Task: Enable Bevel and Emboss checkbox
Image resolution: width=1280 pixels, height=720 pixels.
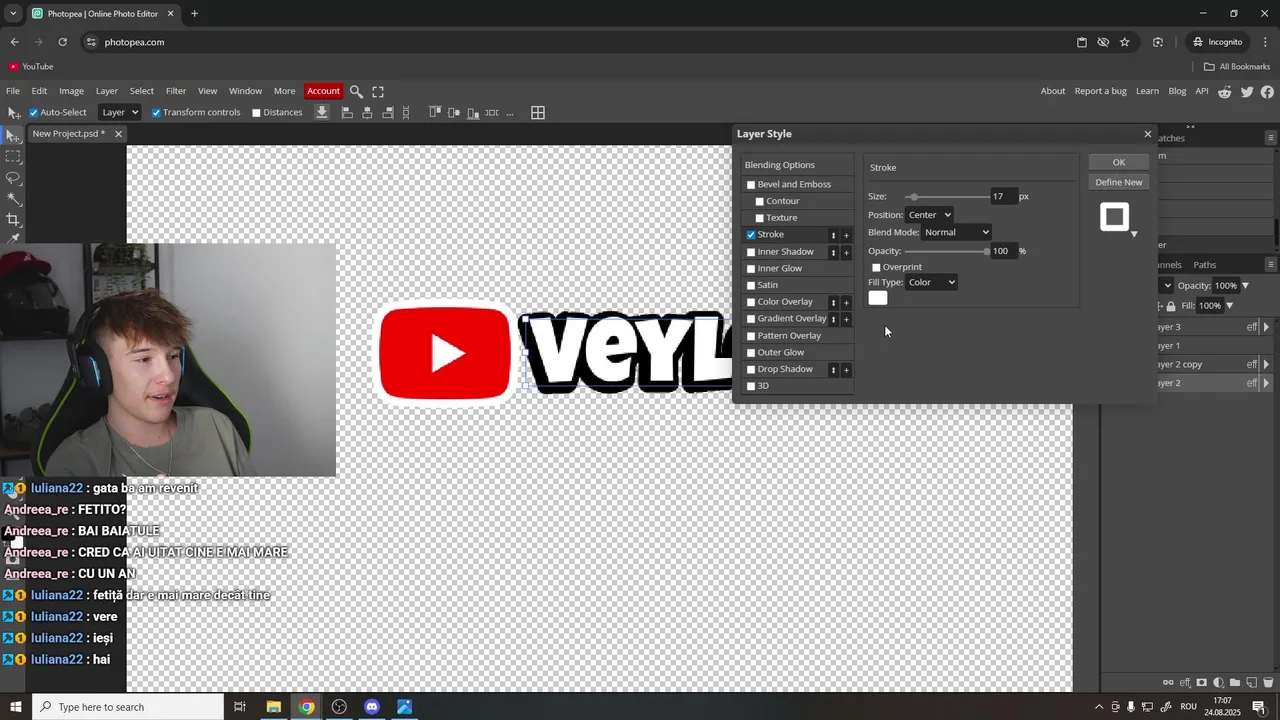Action: tap(751, 185)
